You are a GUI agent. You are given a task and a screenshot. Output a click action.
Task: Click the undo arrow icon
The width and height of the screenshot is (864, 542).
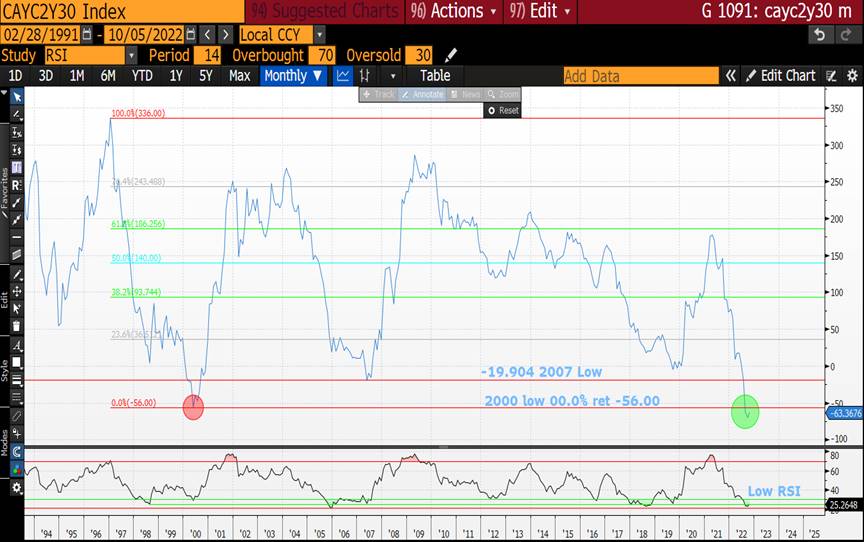click(x=819, y=34)
